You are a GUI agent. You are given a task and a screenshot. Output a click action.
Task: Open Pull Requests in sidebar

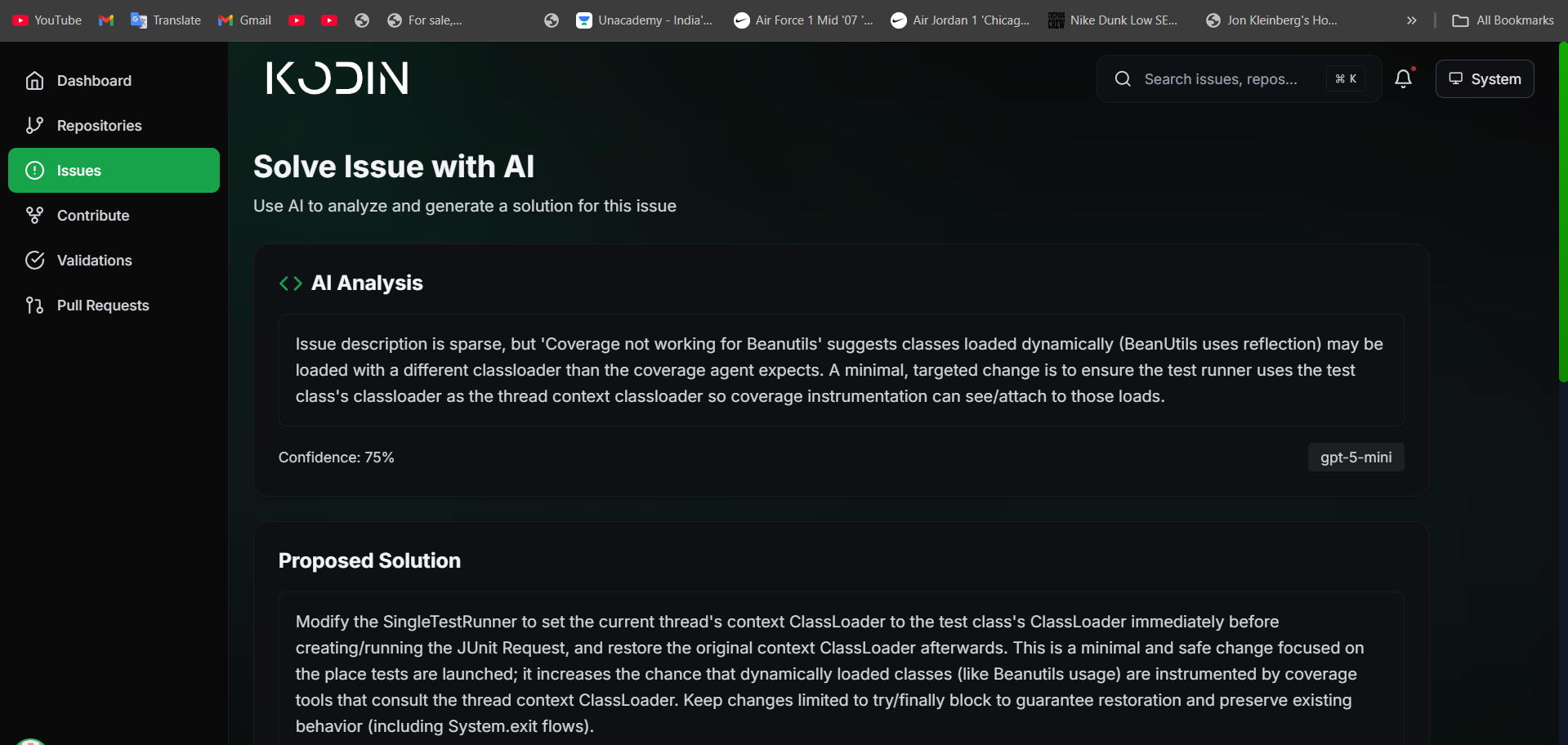click(x=114, y=306)
